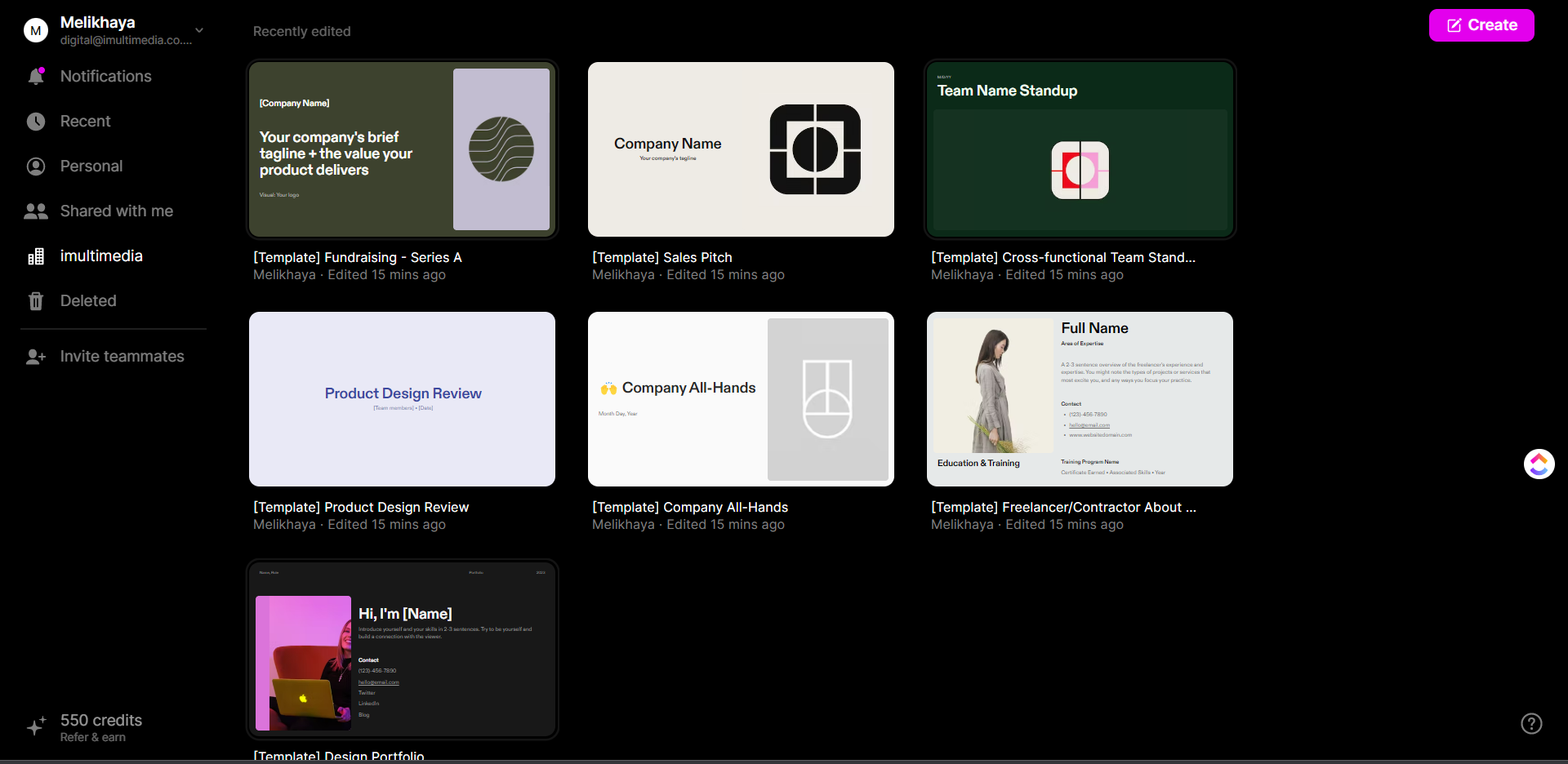Open Deleted via the trash icon
Screen dimensions: 1568x764
click(x=36, y=301)
